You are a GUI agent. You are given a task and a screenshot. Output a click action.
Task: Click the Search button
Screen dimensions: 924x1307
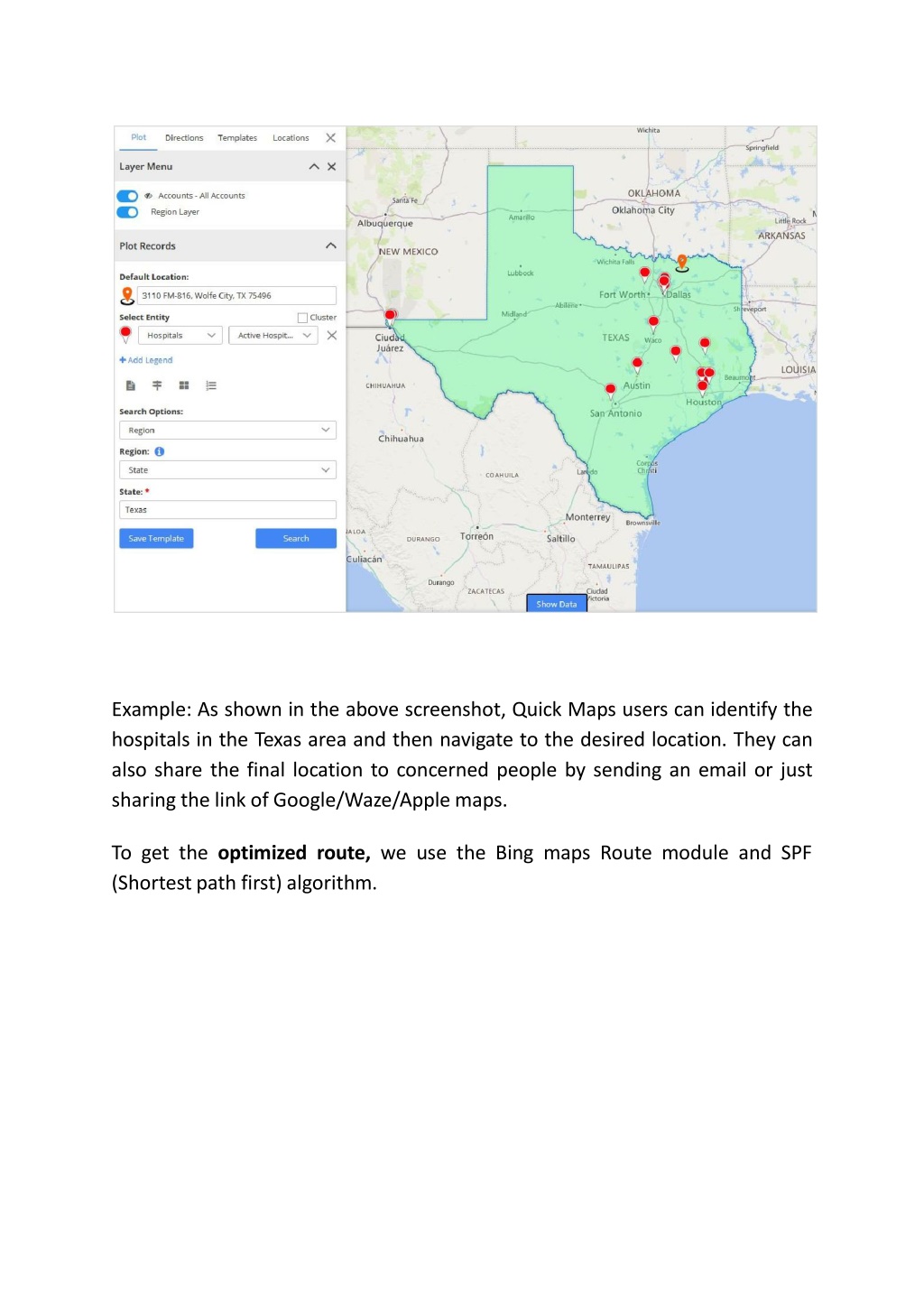(296, 539)
